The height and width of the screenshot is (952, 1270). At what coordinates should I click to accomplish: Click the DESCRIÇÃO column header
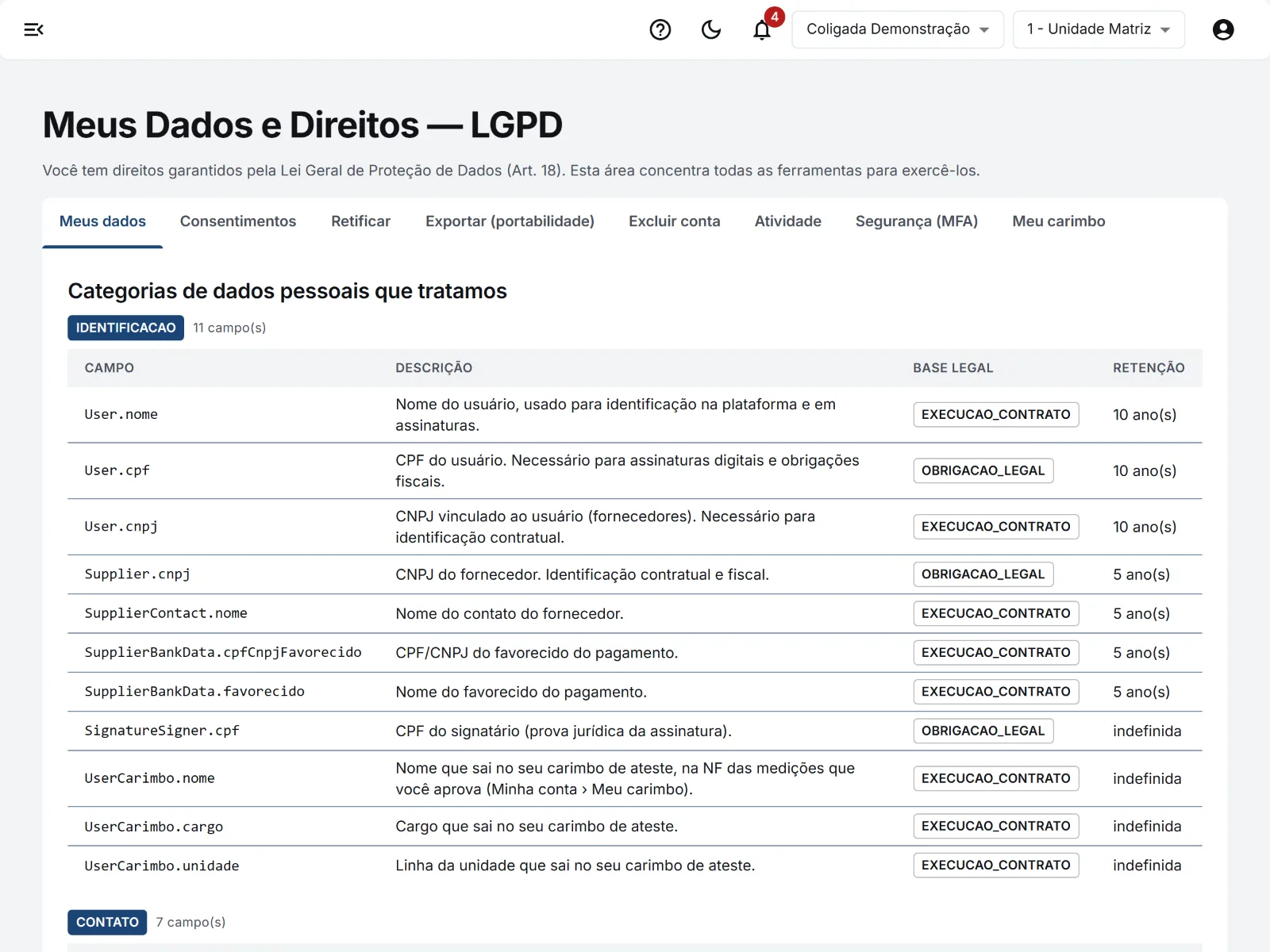click(434, 368)
